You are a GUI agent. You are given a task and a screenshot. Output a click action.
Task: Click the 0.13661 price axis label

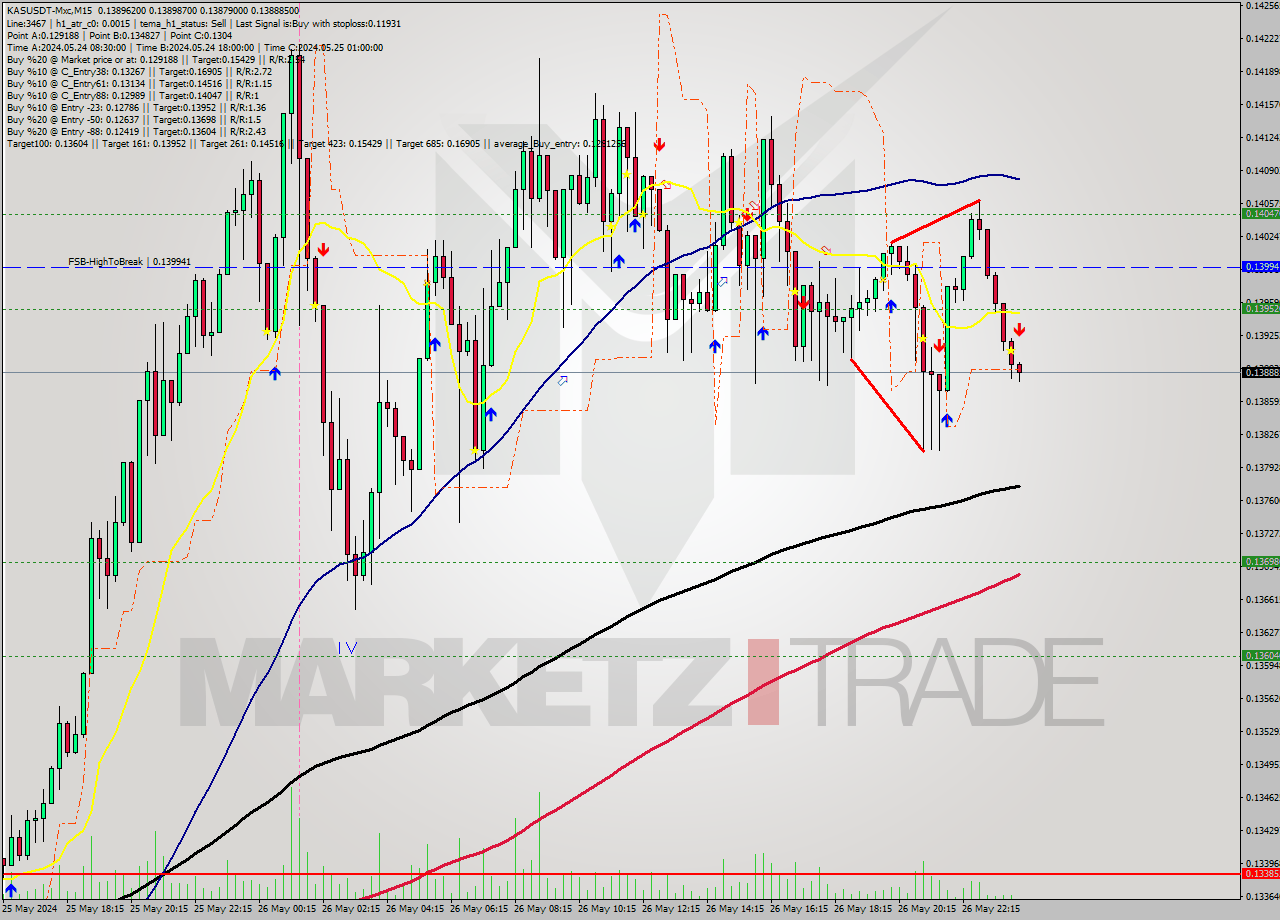1262,600
